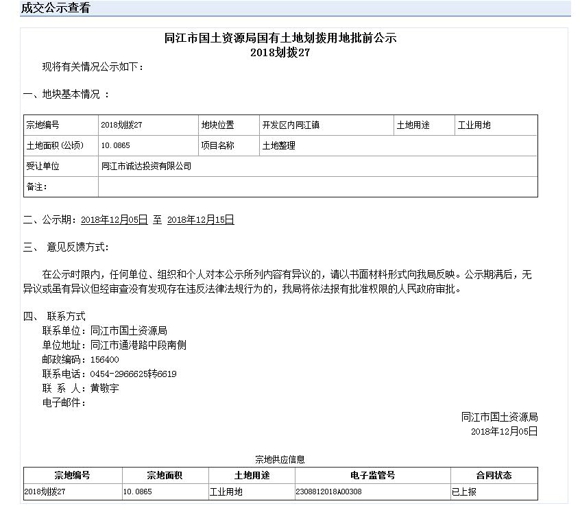This screenshot has height=521, width=580.
Task: Click the empty 备注 remarks cell
Action: tap(318, 187)
